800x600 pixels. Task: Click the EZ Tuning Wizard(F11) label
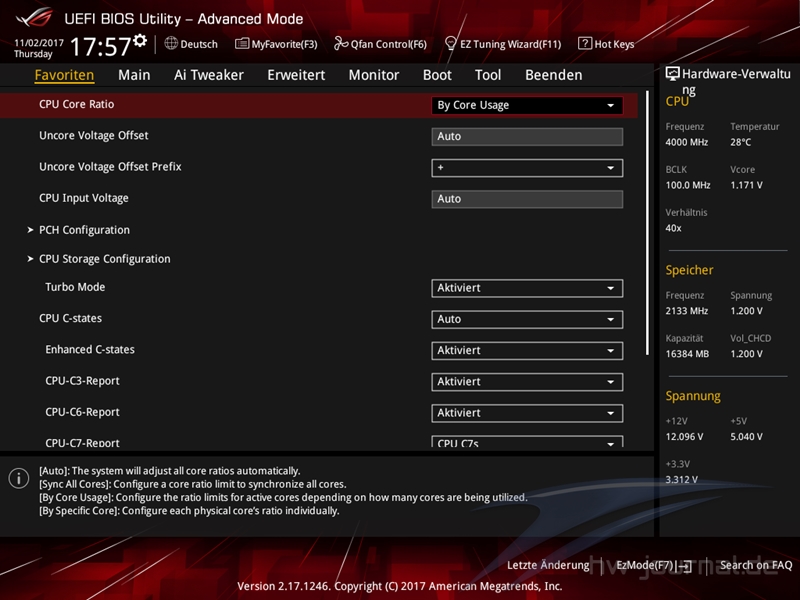click(x=510, y=44)
